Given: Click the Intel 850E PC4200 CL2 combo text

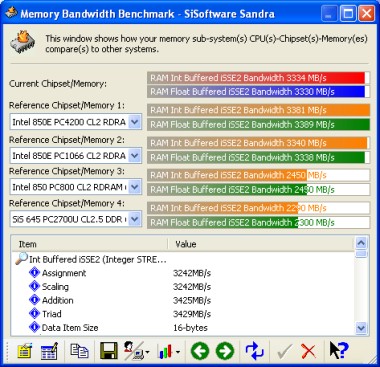Looking at the screenshot, I should pos(69,122).
